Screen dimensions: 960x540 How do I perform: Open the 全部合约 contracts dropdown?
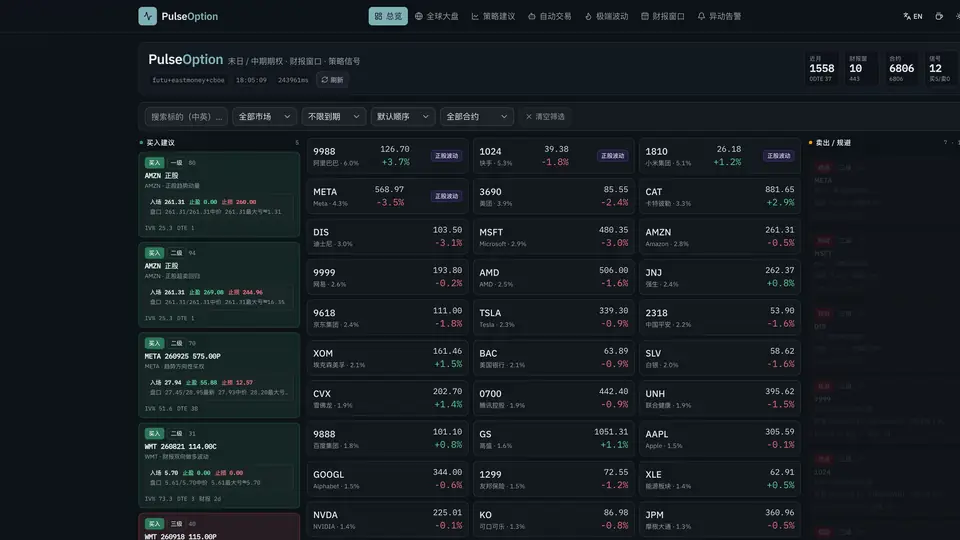pyautogui.click(x=477, y=116)
